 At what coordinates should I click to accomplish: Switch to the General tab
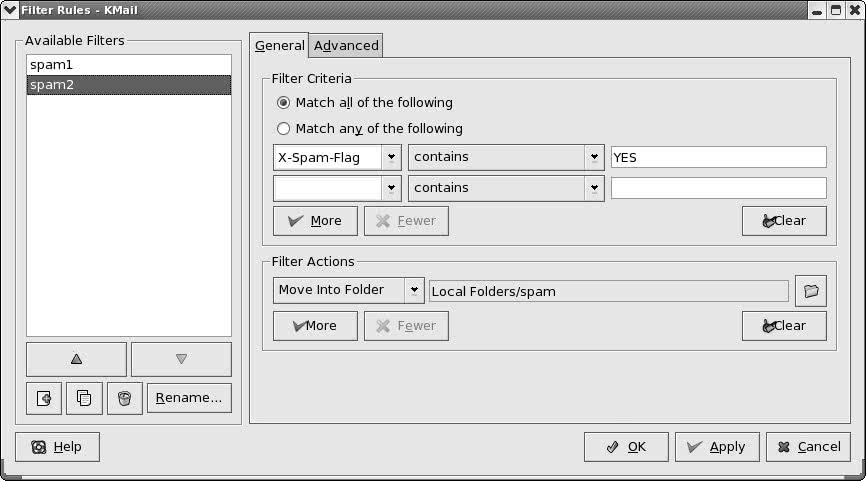click(x=279, y=46)
